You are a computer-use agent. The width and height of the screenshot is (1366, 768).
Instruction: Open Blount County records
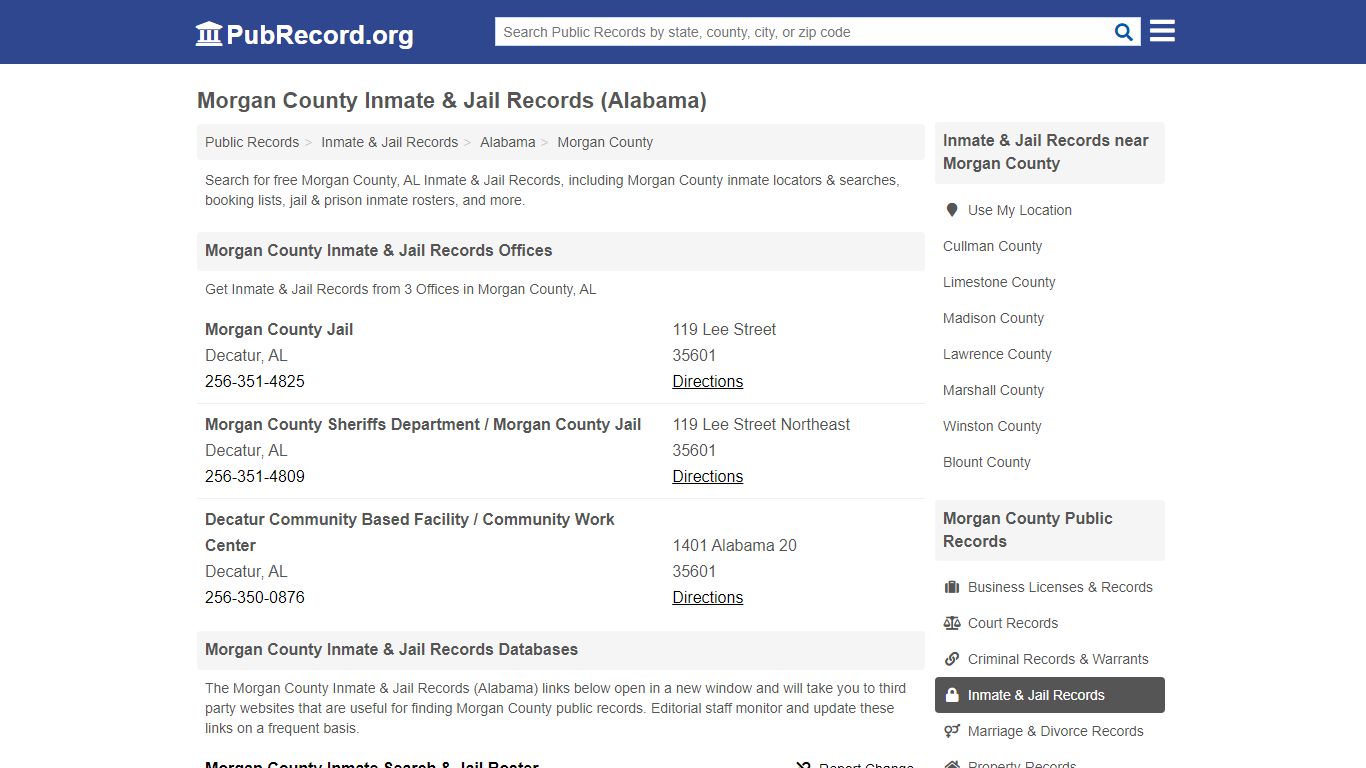[x=986, y=462]
